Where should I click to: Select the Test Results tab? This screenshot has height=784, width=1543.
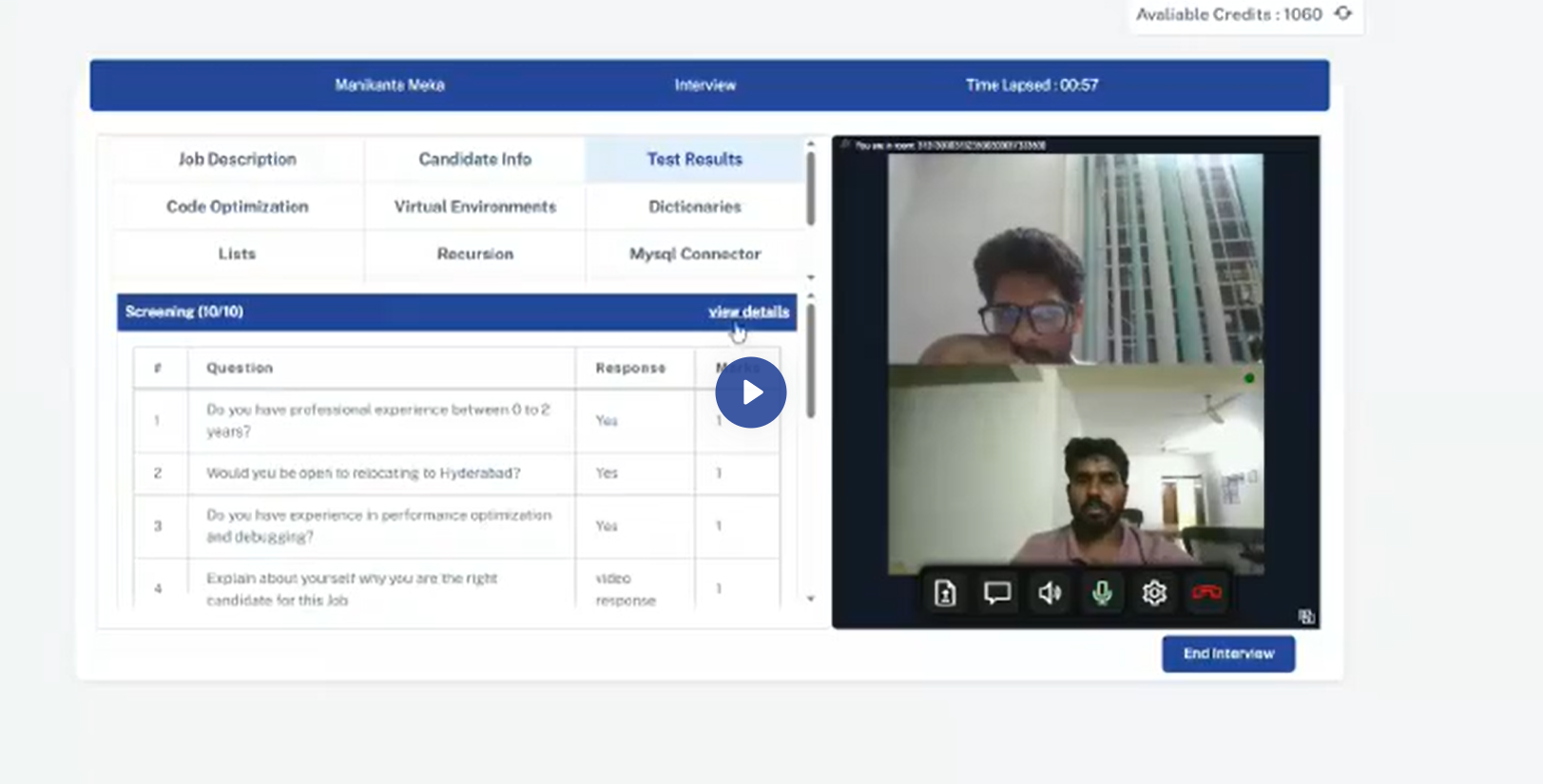[x=695, y=160]
